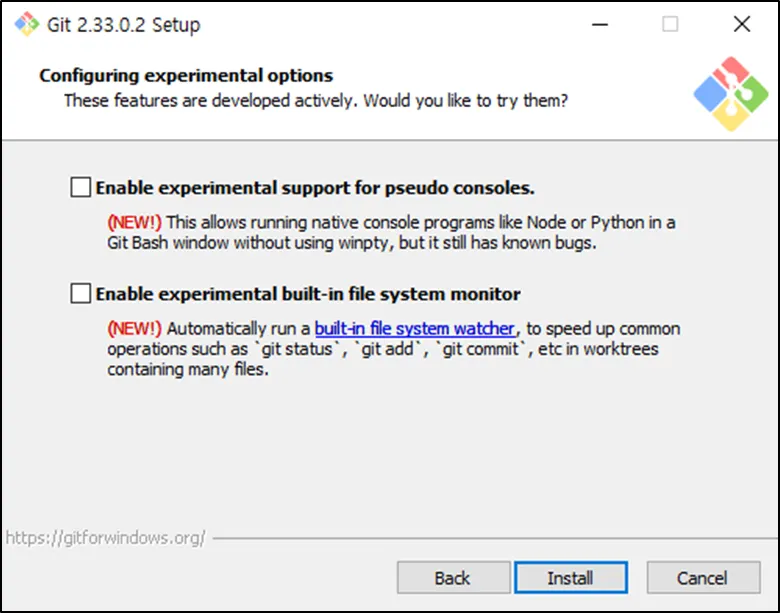Close the Git Setup window
The image size is (780, 613).
[741, 25]
